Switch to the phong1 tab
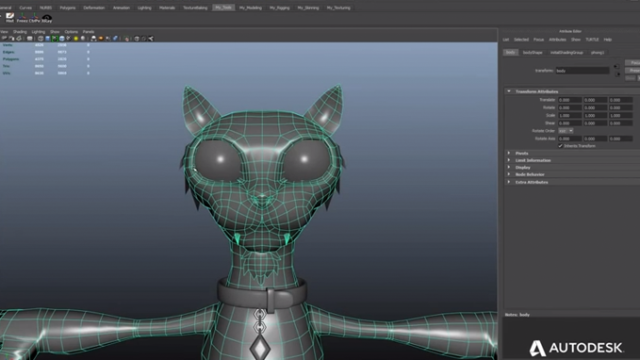 (597, 52)
